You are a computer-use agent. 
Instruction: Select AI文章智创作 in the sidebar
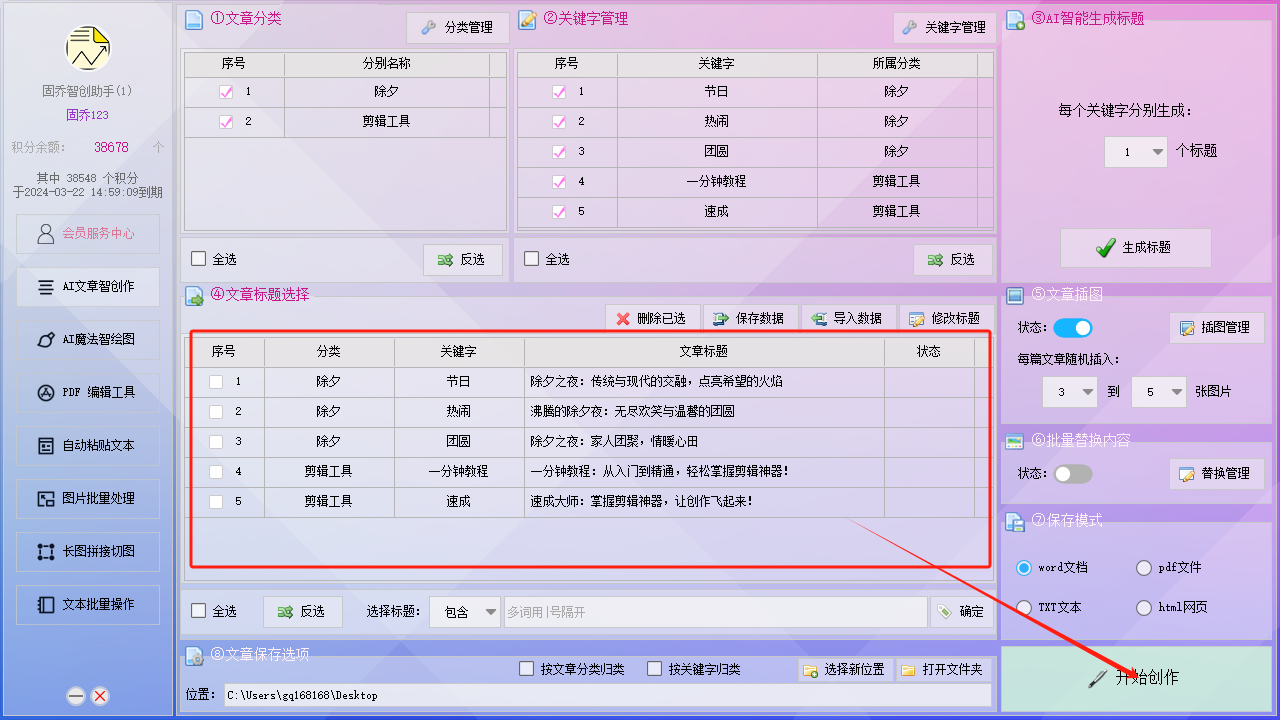click(88, 286)
